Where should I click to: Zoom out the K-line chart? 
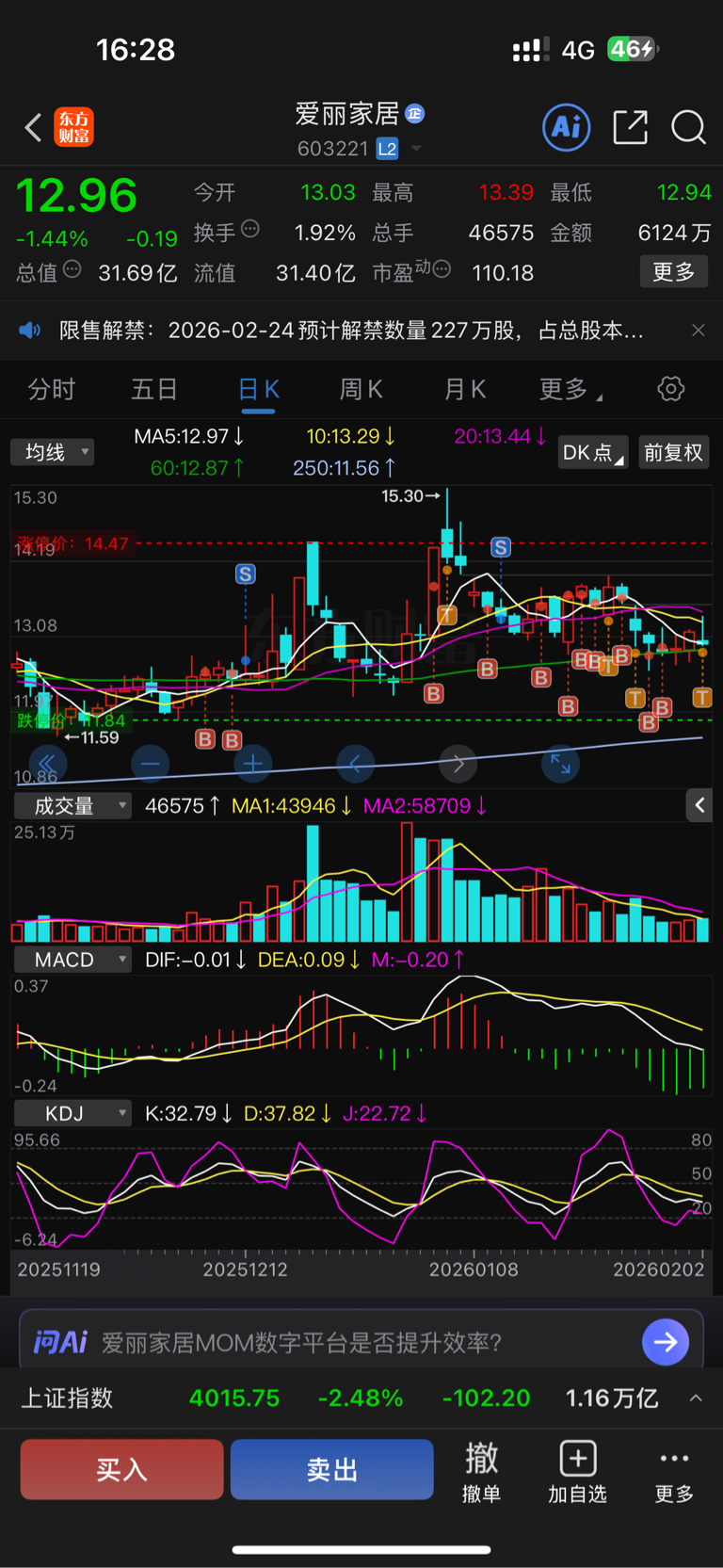[x=151, y=763]
